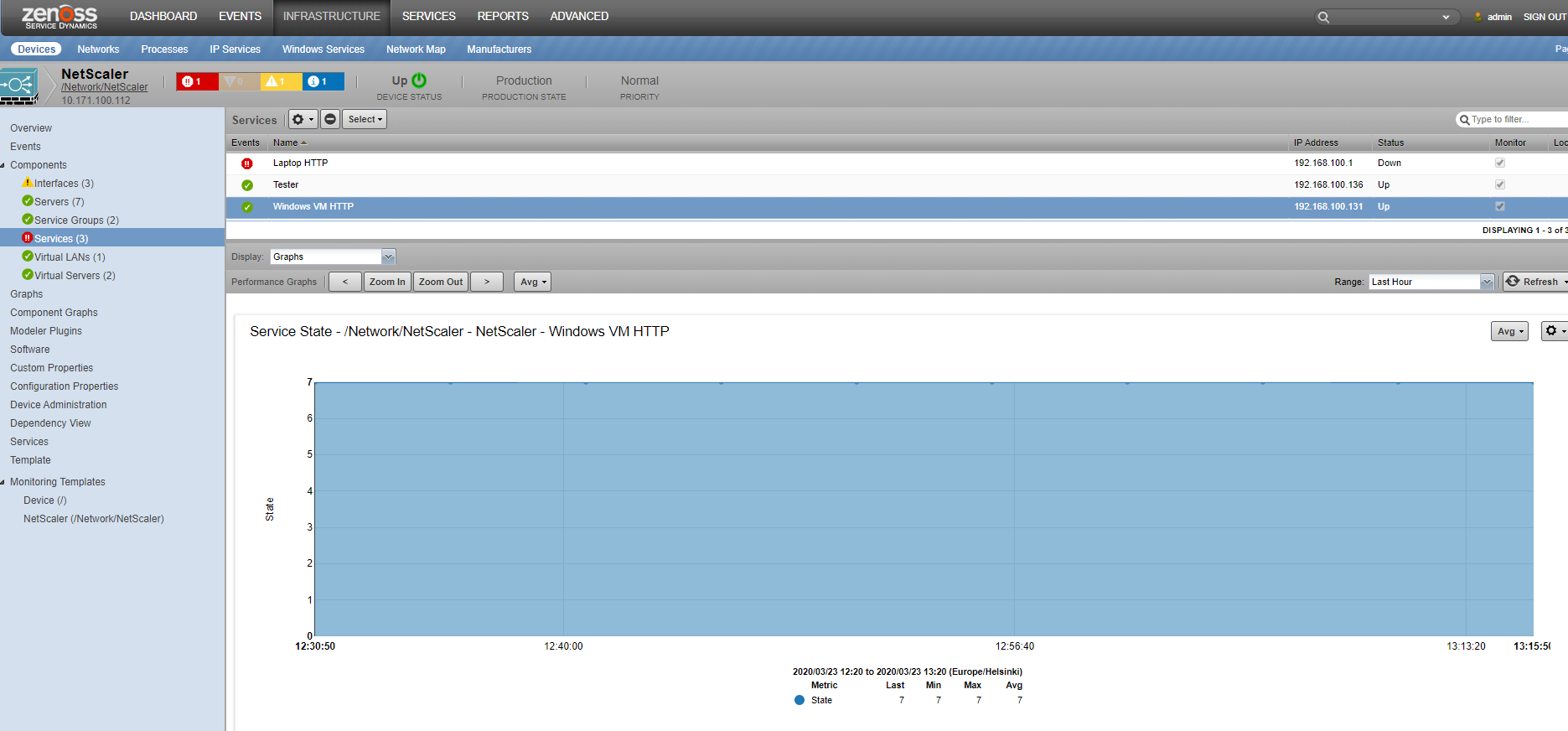This screenshot has width=1568, height=731.
Task: Switch to the Manufacturers tab
Action: point(499,49)
